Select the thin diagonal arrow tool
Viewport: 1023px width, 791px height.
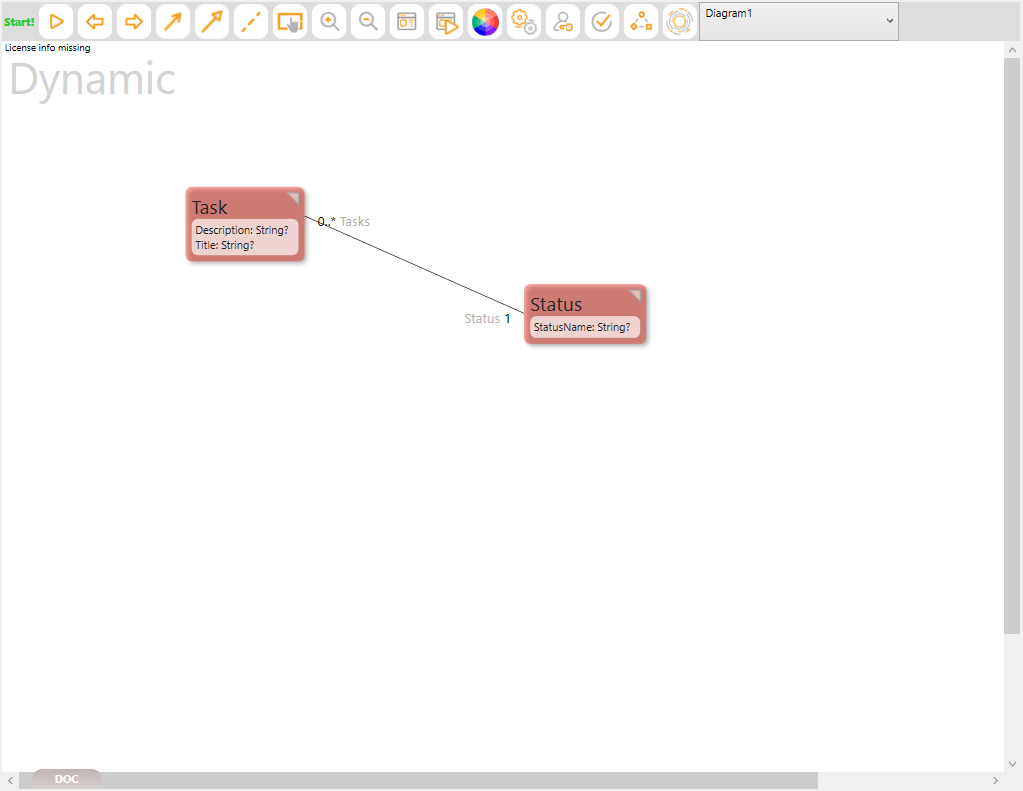click(x=173, y=22)
